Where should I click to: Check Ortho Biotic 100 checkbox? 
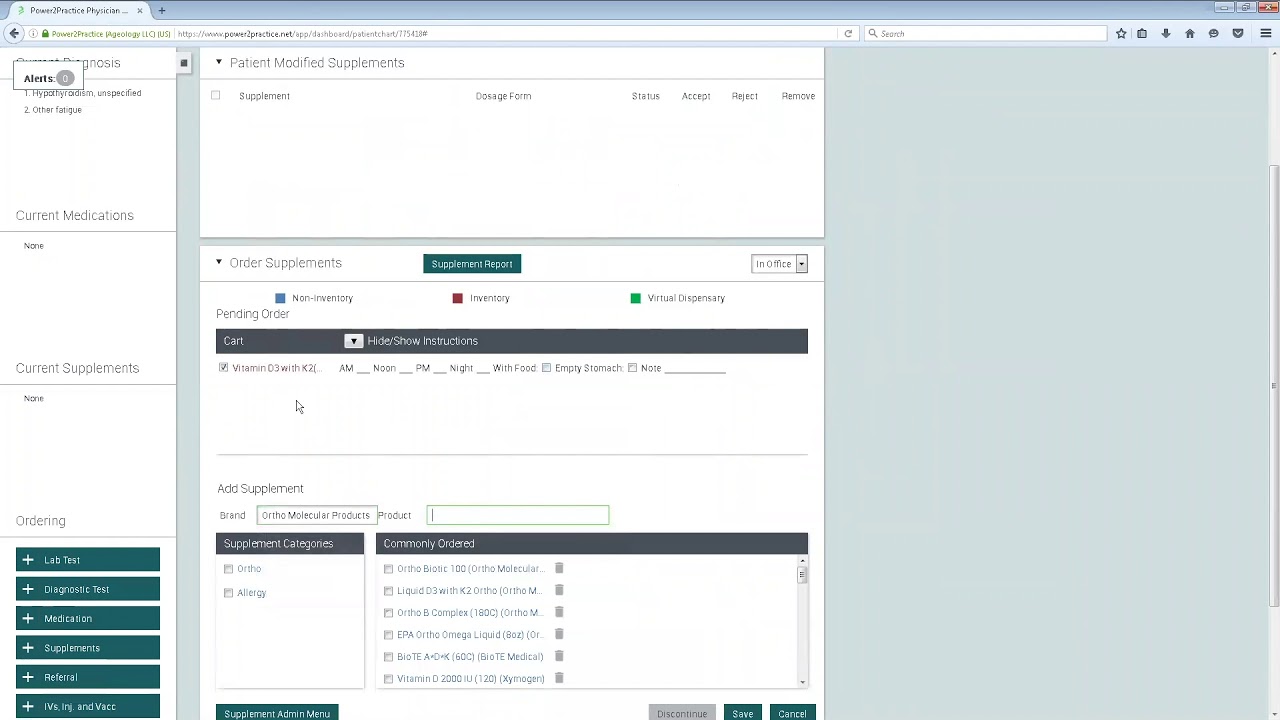click(388, 569)
